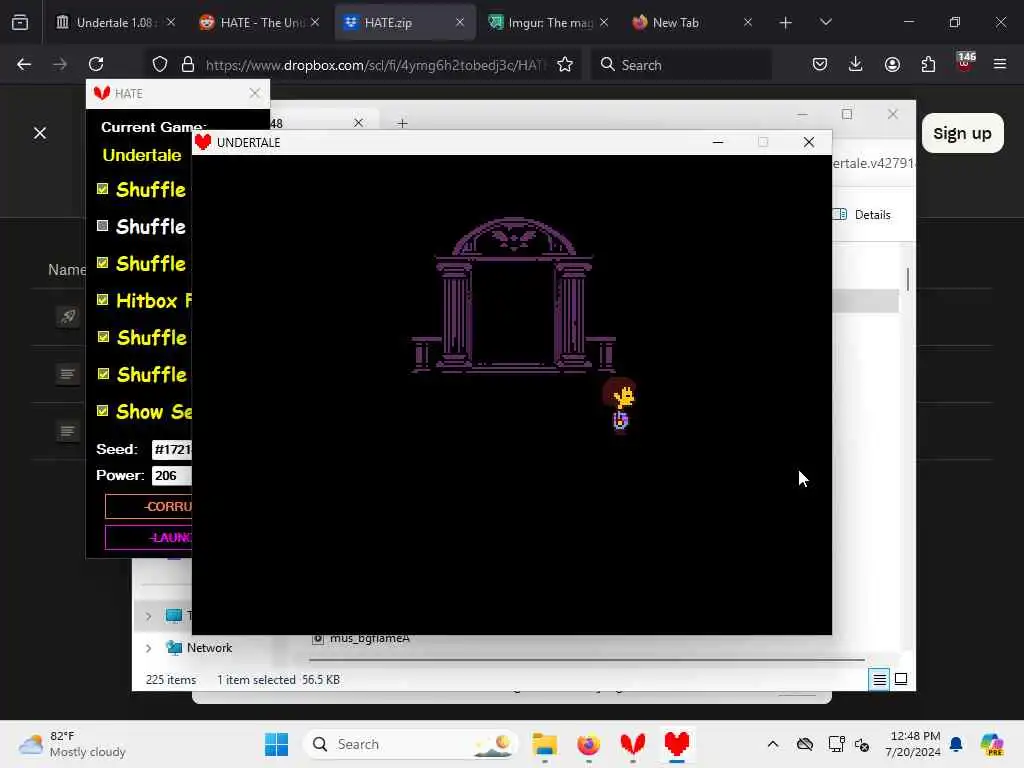Click the site security padlock icon
Image resolution: width=1024 pixels, height=768 pixels.
188,64
